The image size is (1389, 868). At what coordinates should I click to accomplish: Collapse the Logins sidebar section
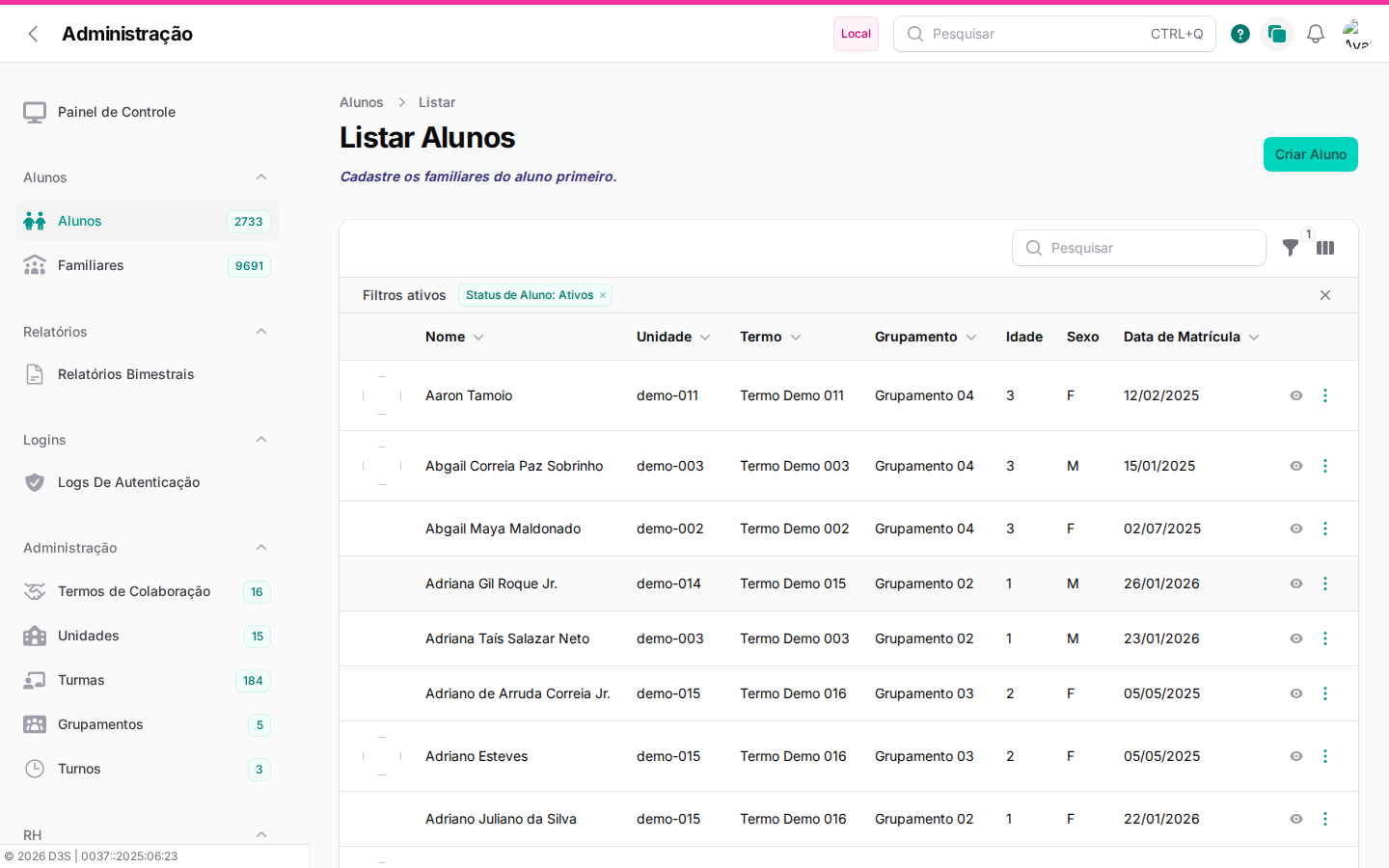[x=261, y=440]
